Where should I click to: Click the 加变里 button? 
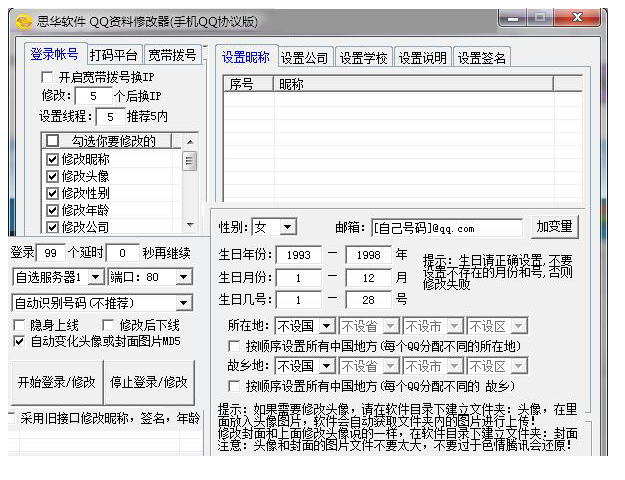tap(554, 227)
